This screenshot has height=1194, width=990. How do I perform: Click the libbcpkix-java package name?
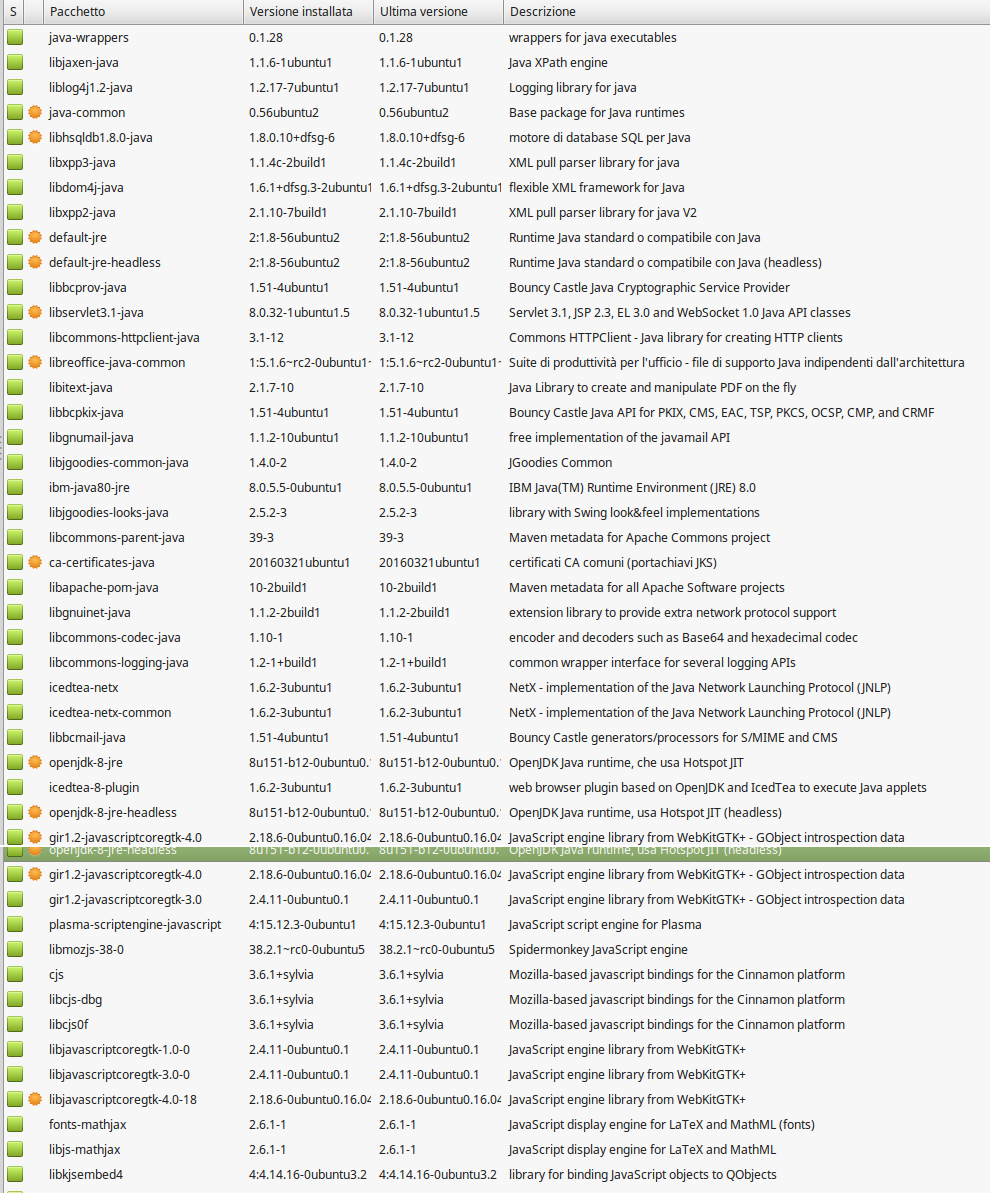tap(86, 413)
